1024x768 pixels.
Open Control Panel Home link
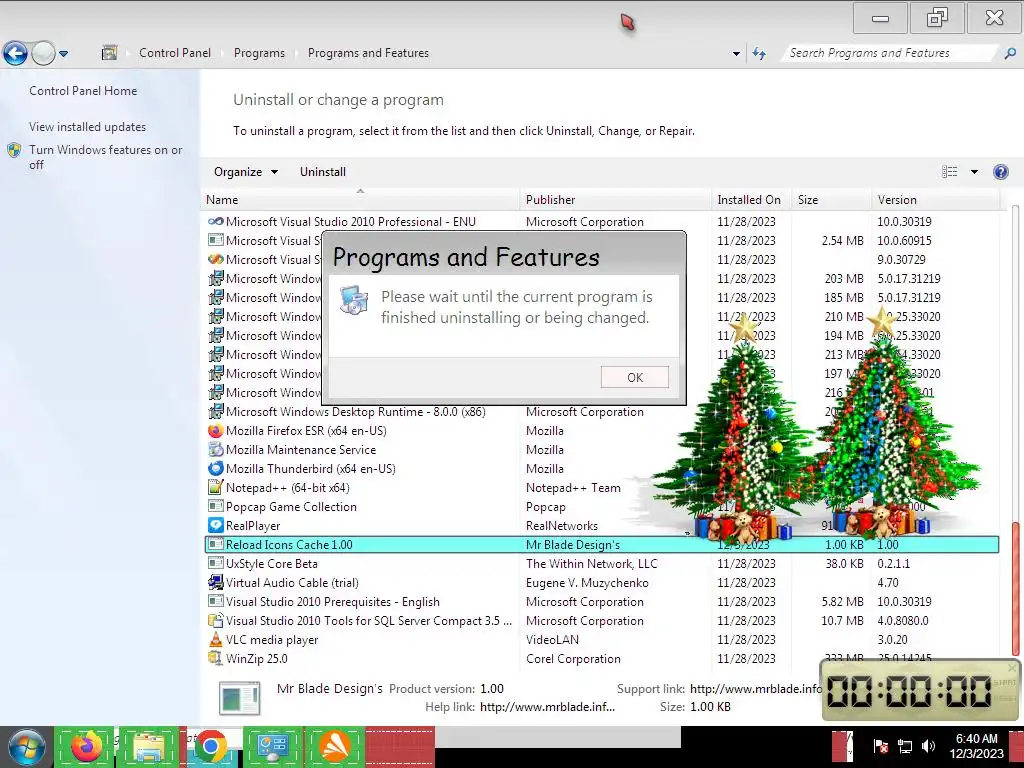(x=83, y=91)
